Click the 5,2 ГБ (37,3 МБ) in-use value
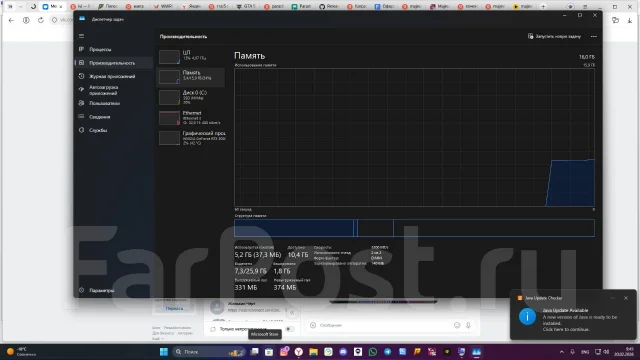Screen dimensions: 640x360 click(x=258, y=255)
